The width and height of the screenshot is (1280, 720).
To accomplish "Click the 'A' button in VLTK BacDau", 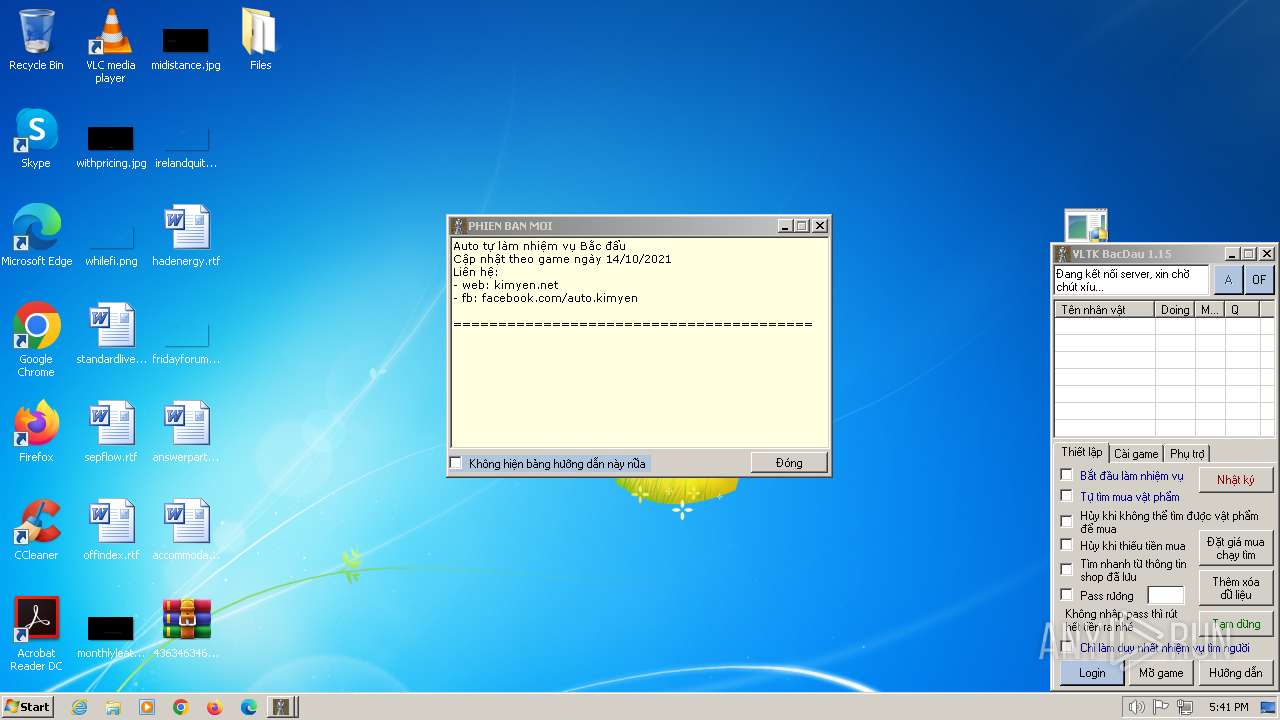I will [1228, 280].
